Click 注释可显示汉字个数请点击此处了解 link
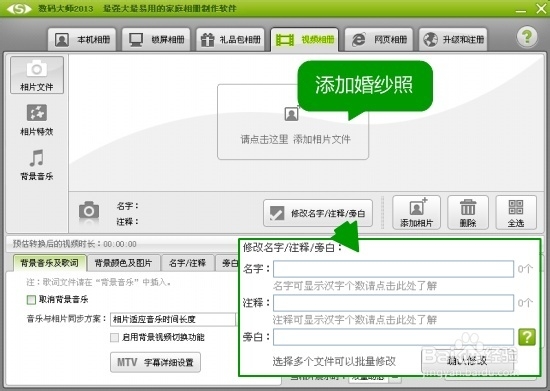Image resolution: width=550 pixels, height=391 pixels. click(x=355, y=320)
